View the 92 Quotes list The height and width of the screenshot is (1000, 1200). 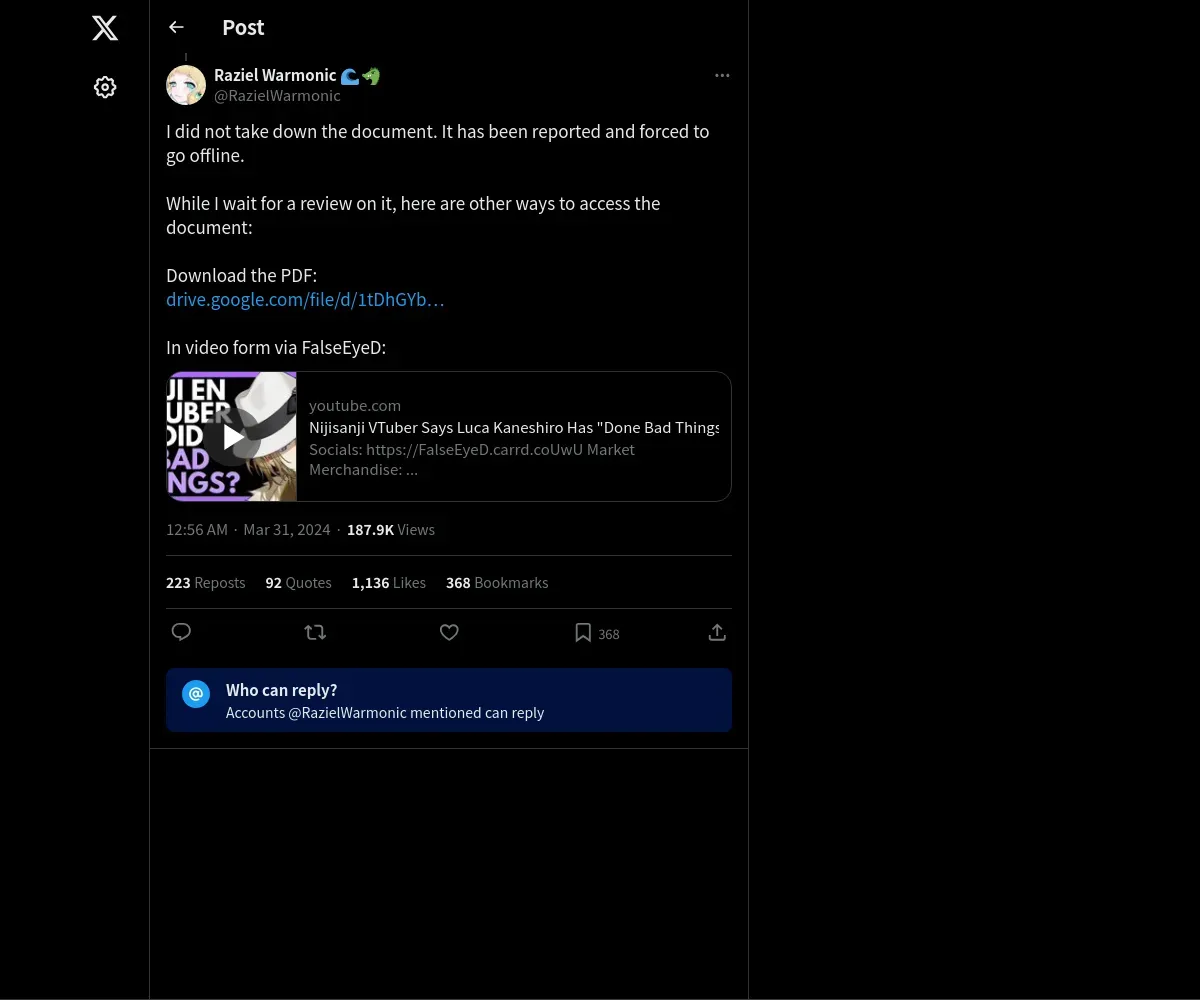[x=298, y=583]
